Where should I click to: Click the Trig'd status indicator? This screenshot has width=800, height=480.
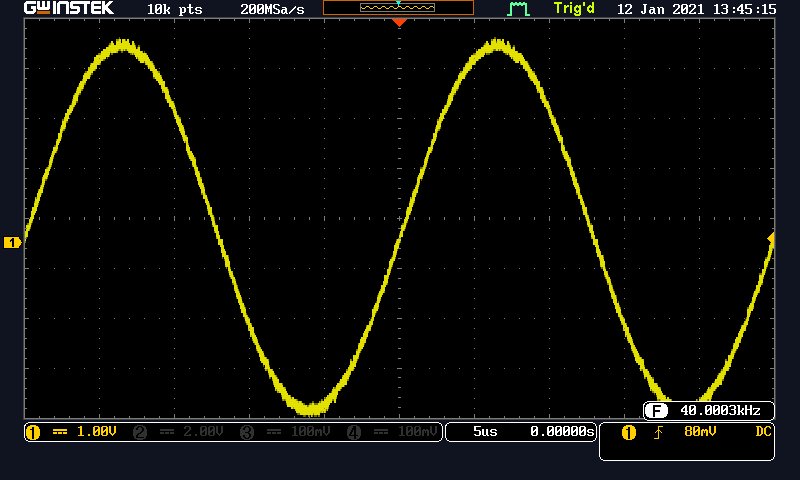pyautogui.click(x=574, y=9)
